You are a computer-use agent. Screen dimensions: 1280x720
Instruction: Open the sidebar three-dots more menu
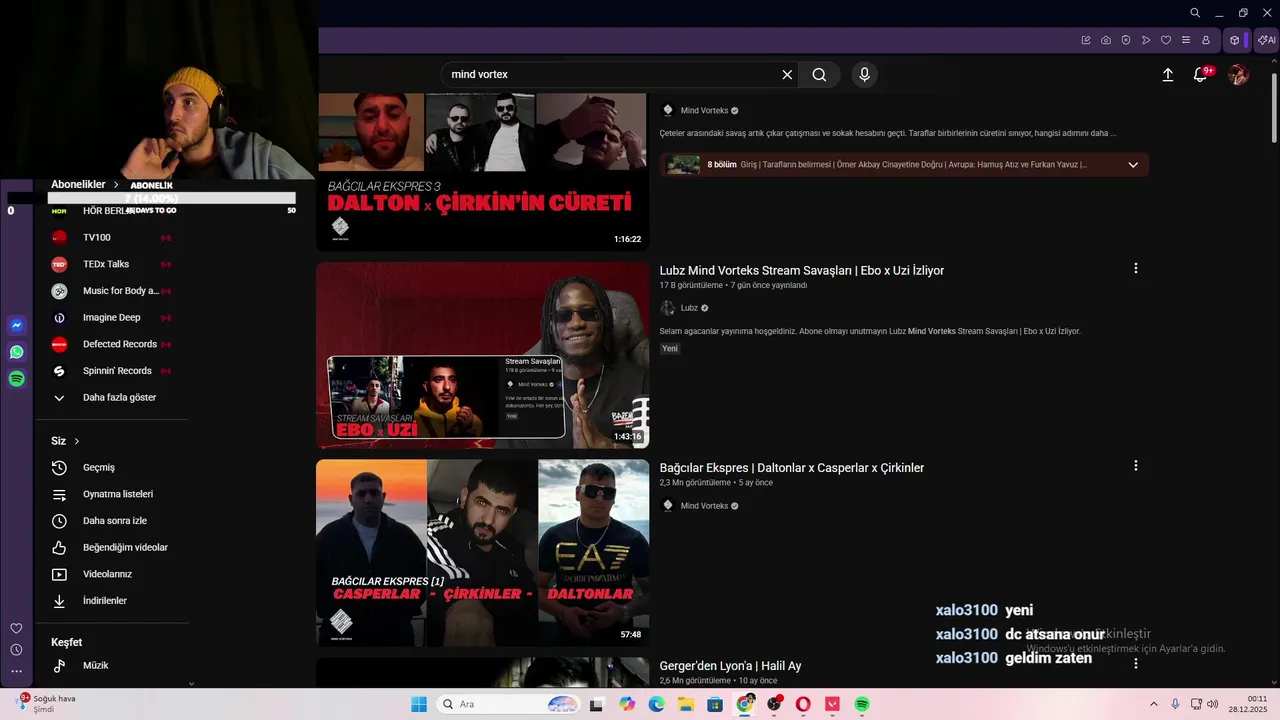point(16,671)
